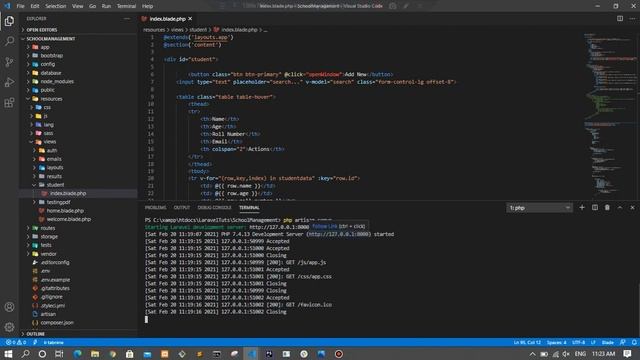The height and width of the screenshot is (360, 640).
Task: Split the editor to the right
Action: tap(620, 19)
